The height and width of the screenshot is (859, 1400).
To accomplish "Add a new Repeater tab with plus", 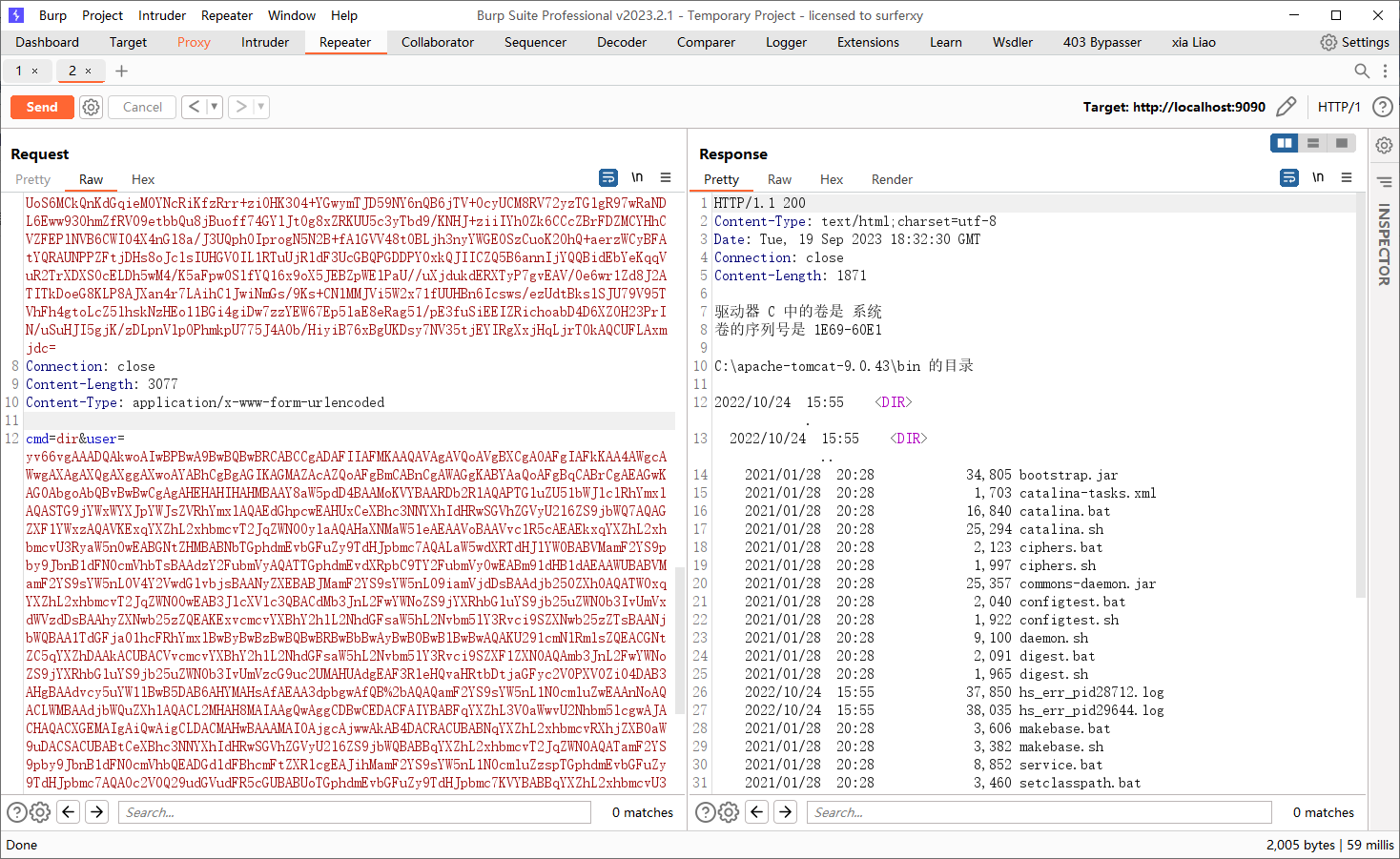I will click(121, 71).
